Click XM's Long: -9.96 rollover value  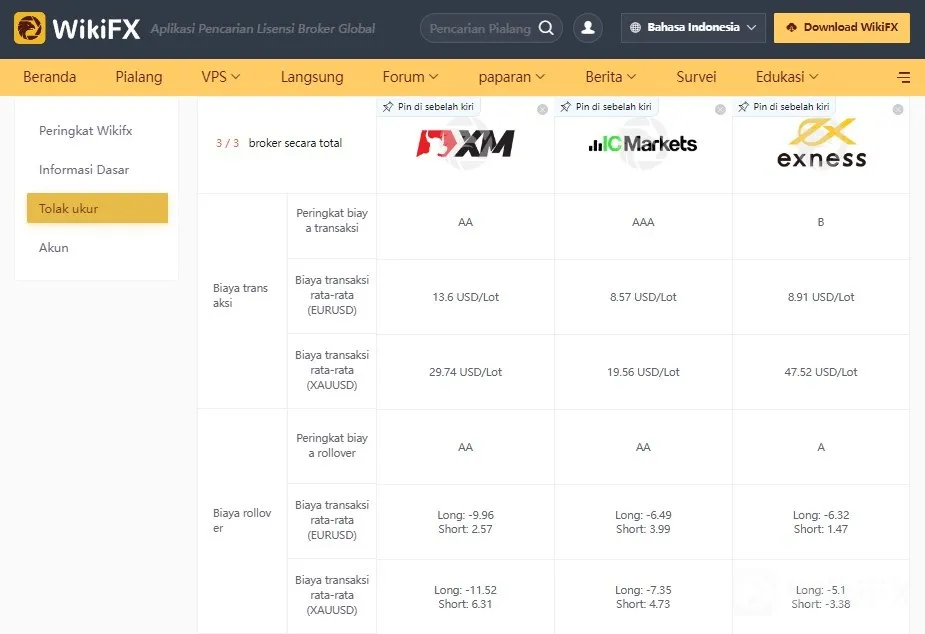pos(465,515)
